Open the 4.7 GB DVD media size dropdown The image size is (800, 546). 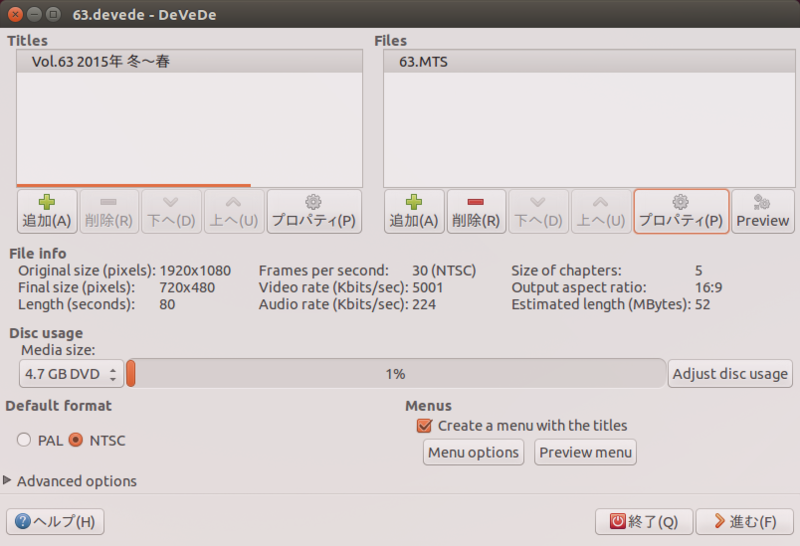coord(71,374)
